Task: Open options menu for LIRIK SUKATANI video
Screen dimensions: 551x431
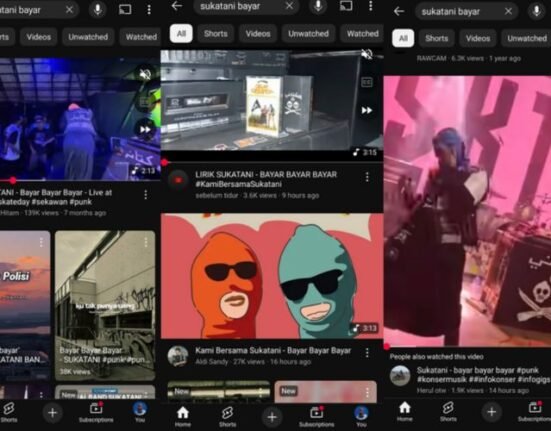Action: click(367, 177)
